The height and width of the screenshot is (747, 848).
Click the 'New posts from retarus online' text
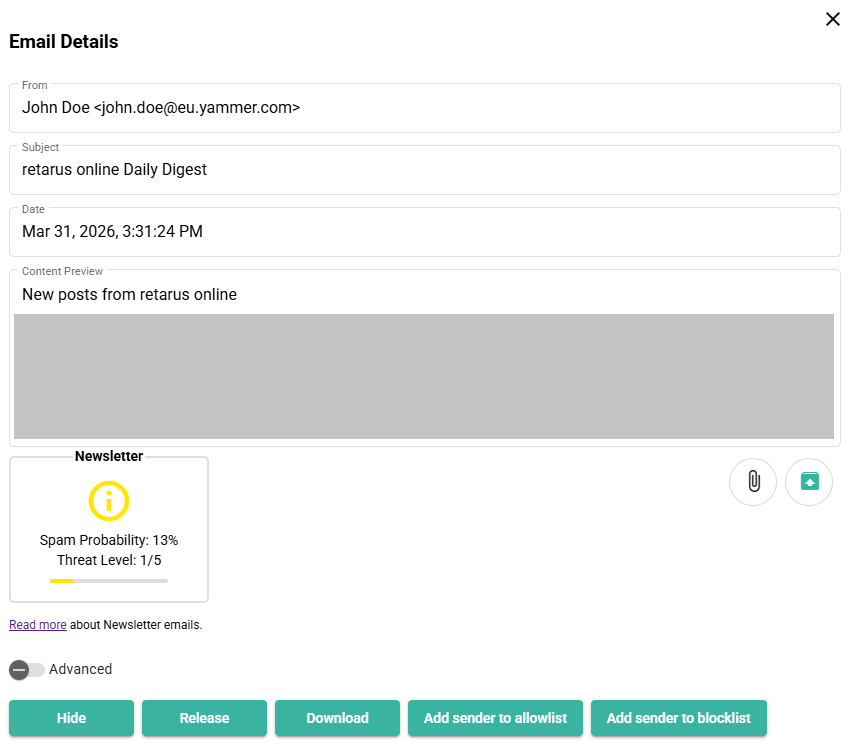coord(129,294)
